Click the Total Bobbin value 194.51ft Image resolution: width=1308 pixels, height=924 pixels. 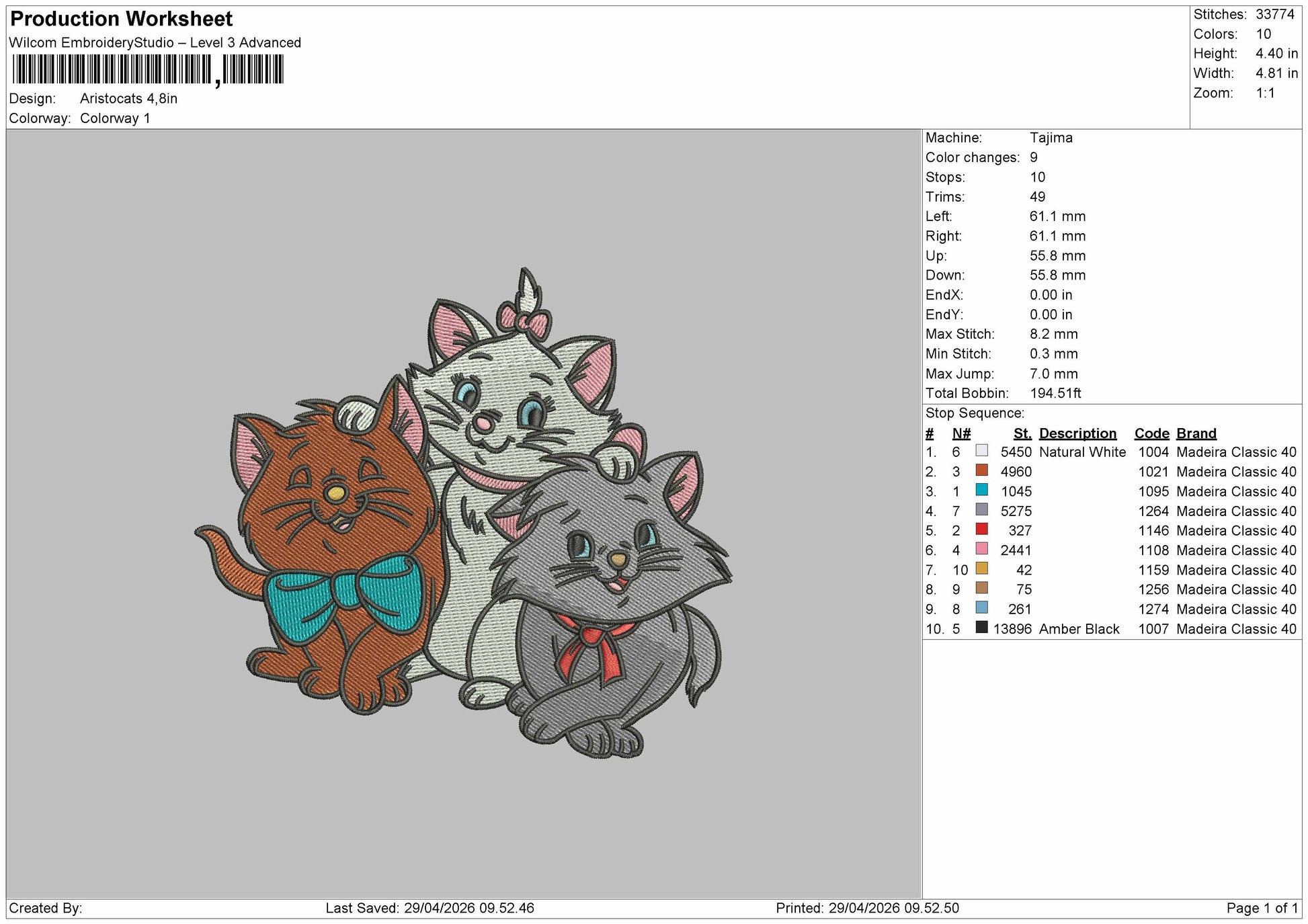point(1056,393)
